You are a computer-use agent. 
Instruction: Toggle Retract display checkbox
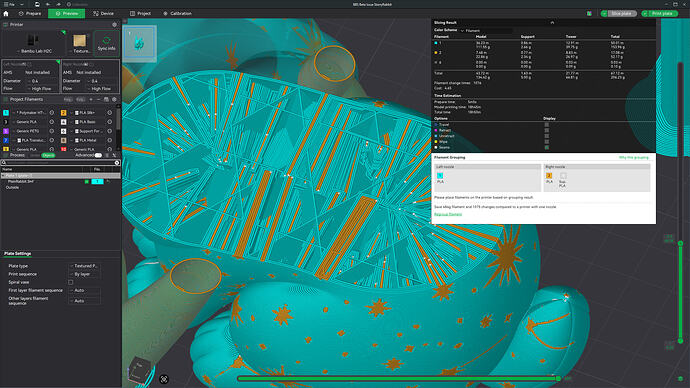tap(547, 130)
